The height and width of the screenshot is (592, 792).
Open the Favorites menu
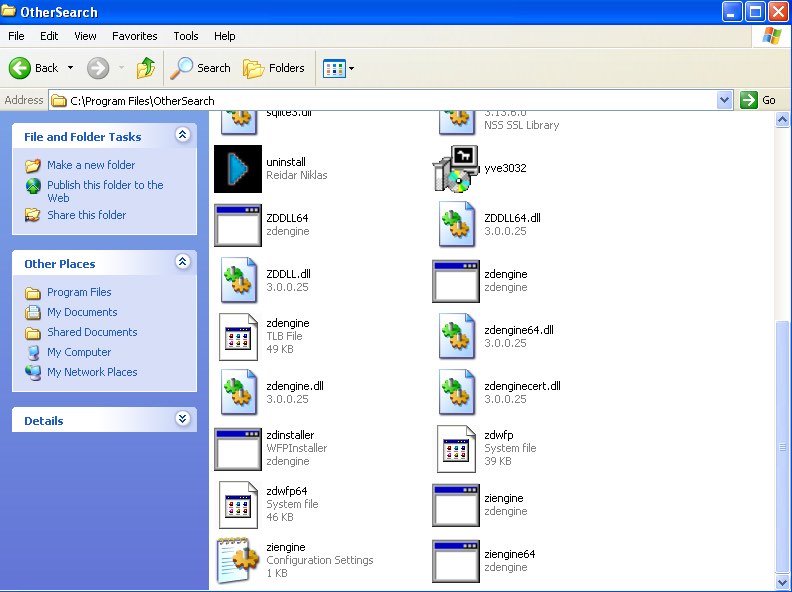click(134, 36)
